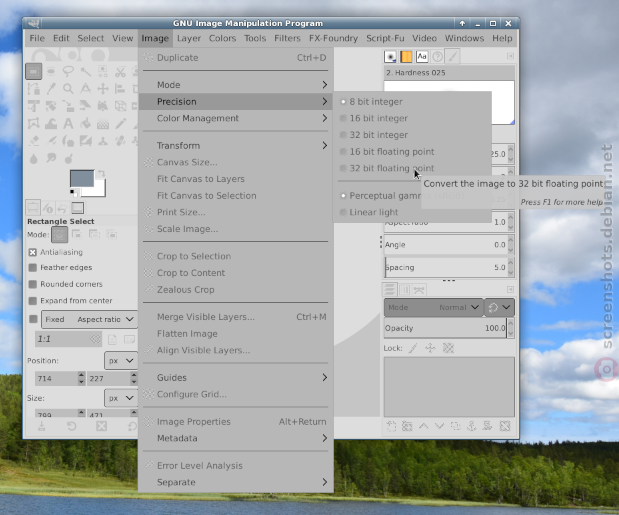Open the Position units px dropdown

coord(121,361)
